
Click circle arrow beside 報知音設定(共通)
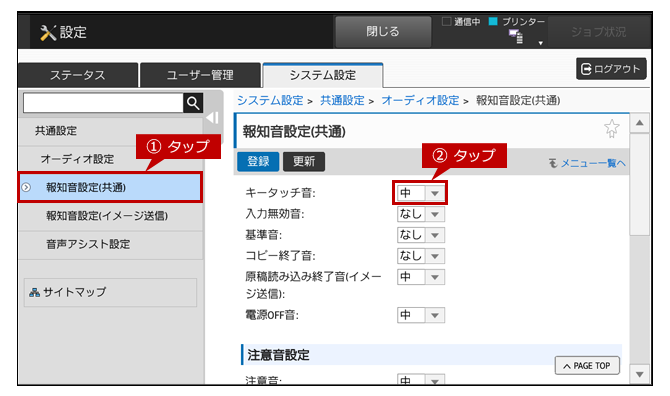(26, 187)
